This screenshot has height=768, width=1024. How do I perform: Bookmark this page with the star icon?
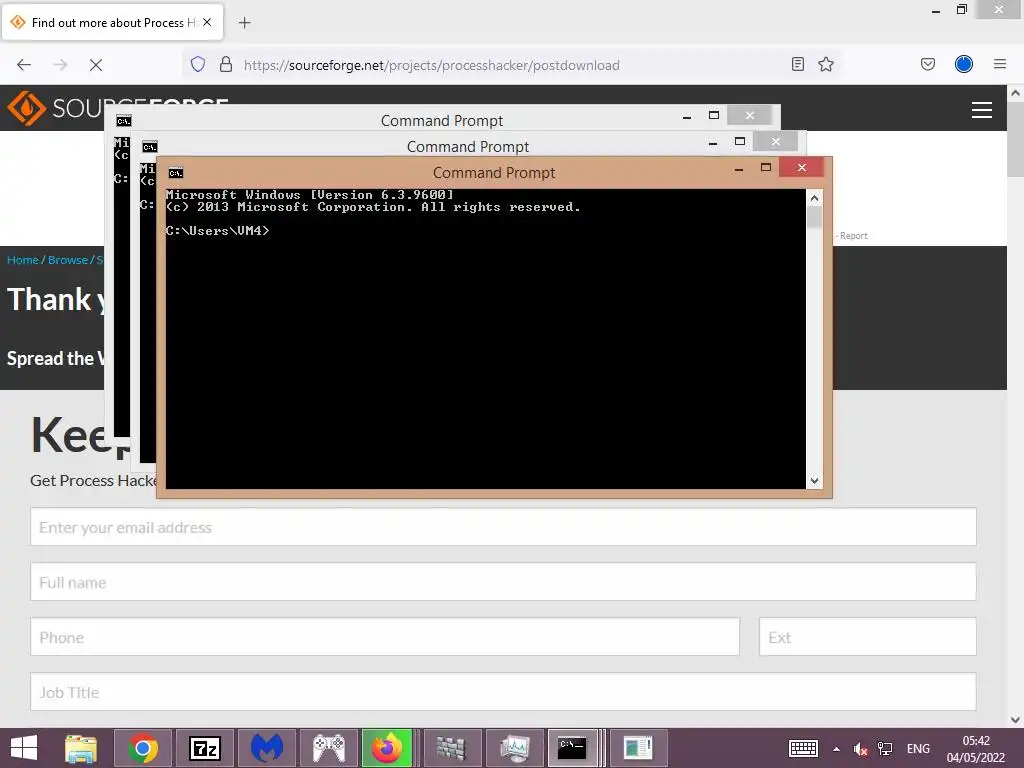click(826, 64)
